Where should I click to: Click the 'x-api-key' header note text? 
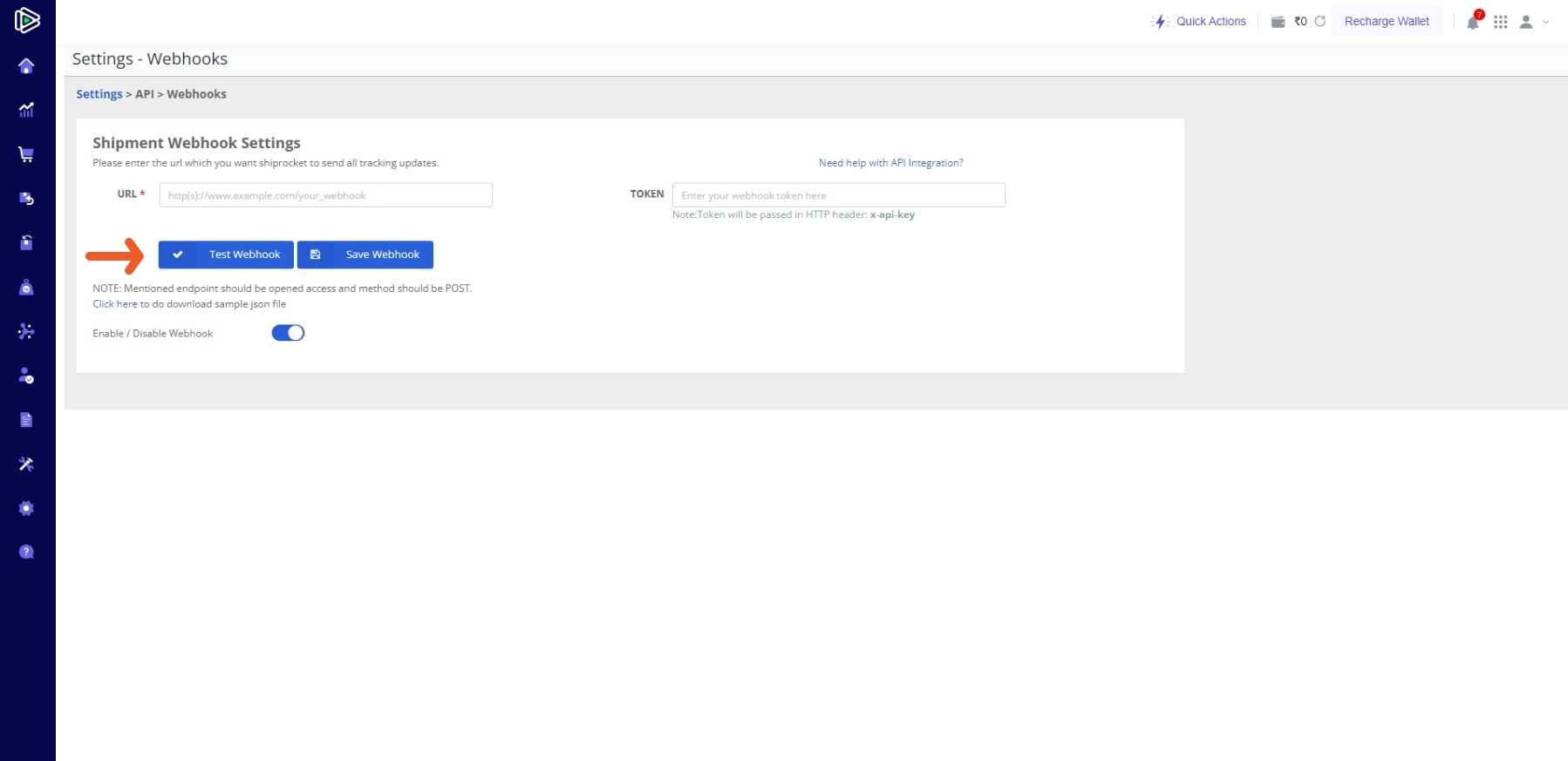click(892, 214)
